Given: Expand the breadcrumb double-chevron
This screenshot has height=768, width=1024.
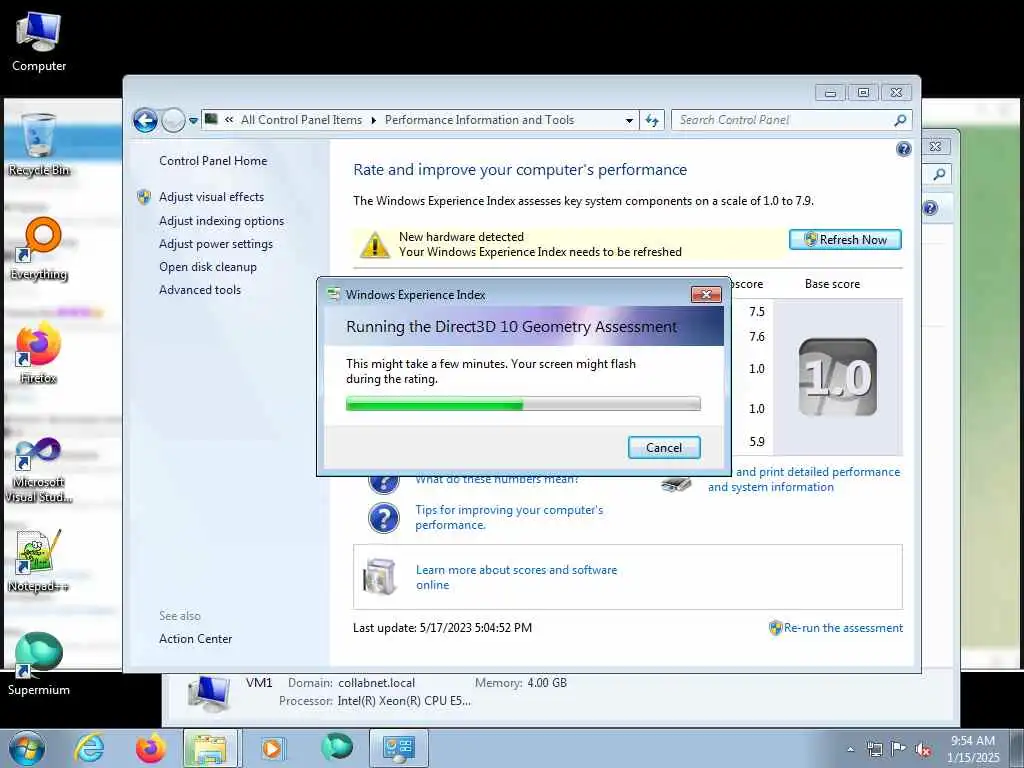Looking at the screenshot, I should point(229,120).
